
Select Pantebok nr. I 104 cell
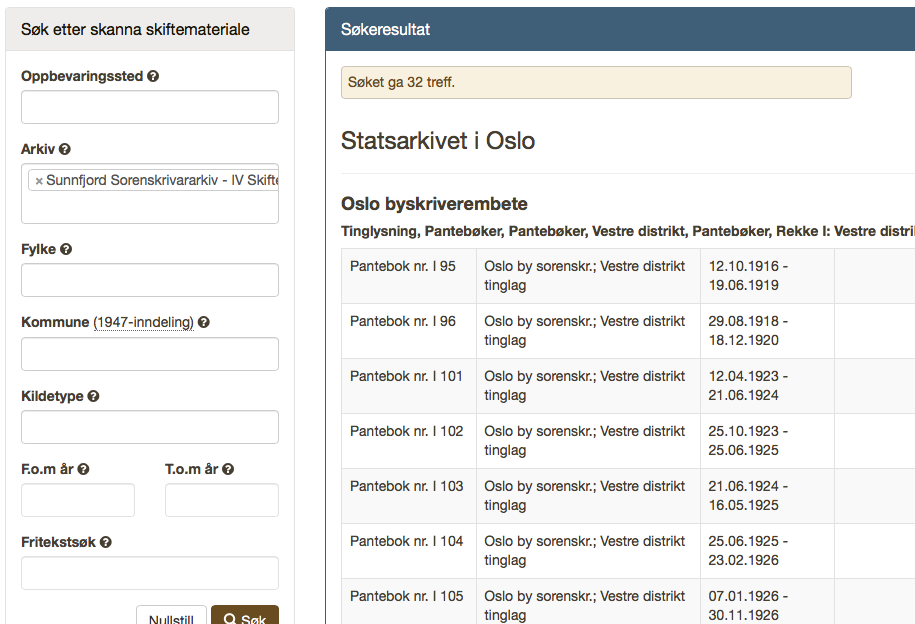coord(409,550)
